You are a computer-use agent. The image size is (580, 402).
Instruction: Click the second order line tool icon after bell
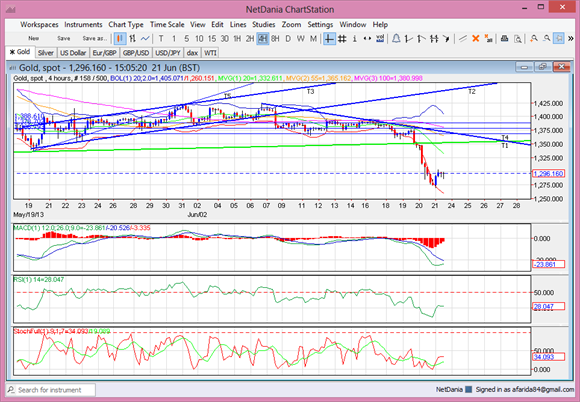coord(421,38)
